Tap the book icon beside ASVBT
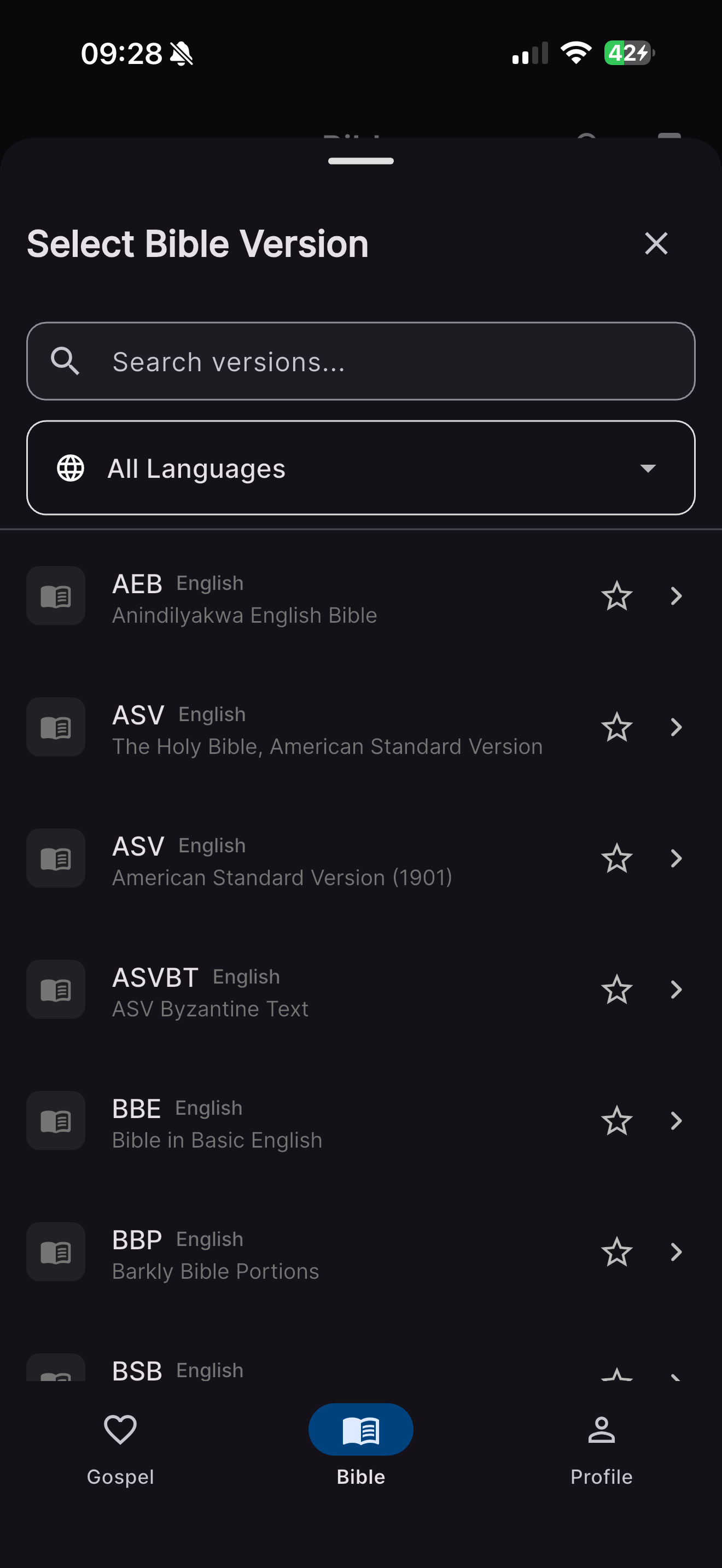Image resolution: width=722 pixels, height=1568 pixels. (x=56, y=990)
